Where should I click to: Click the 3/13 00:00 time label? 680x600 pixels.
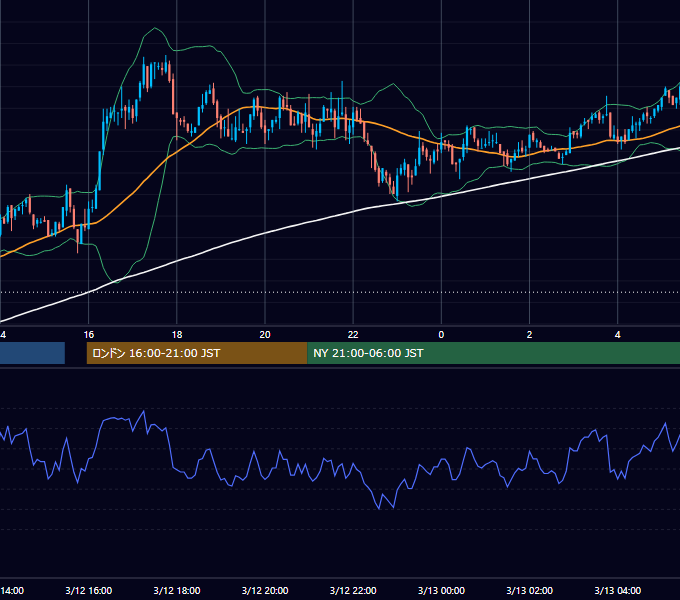(x=441, y=590)
